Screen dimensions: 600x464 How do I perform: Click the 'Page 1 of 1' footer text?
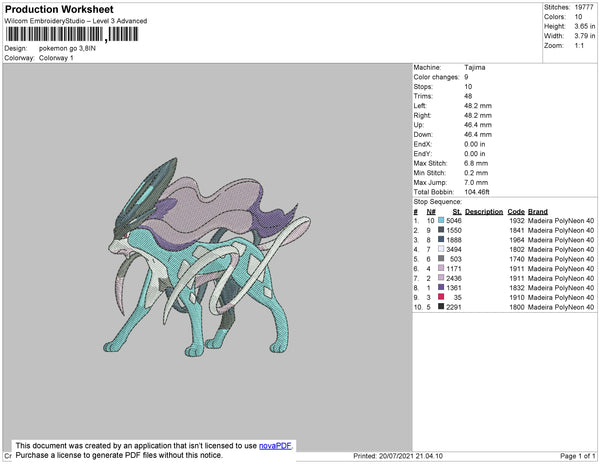pos(578,456)
